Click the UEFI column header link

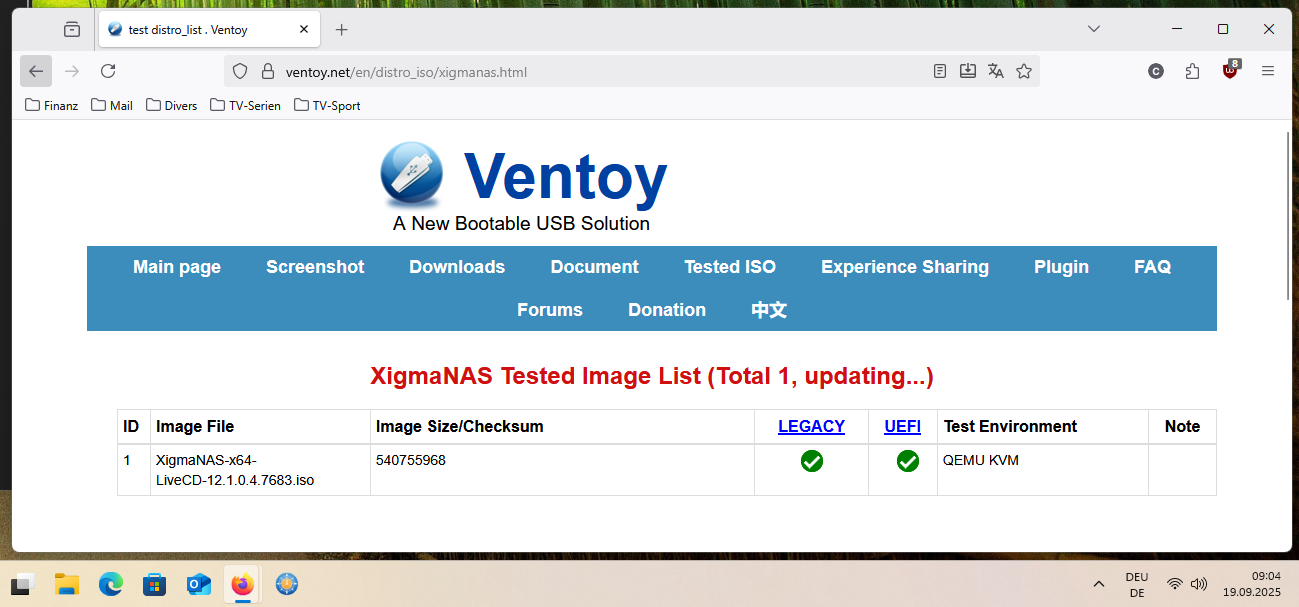(x=902, y=426)
